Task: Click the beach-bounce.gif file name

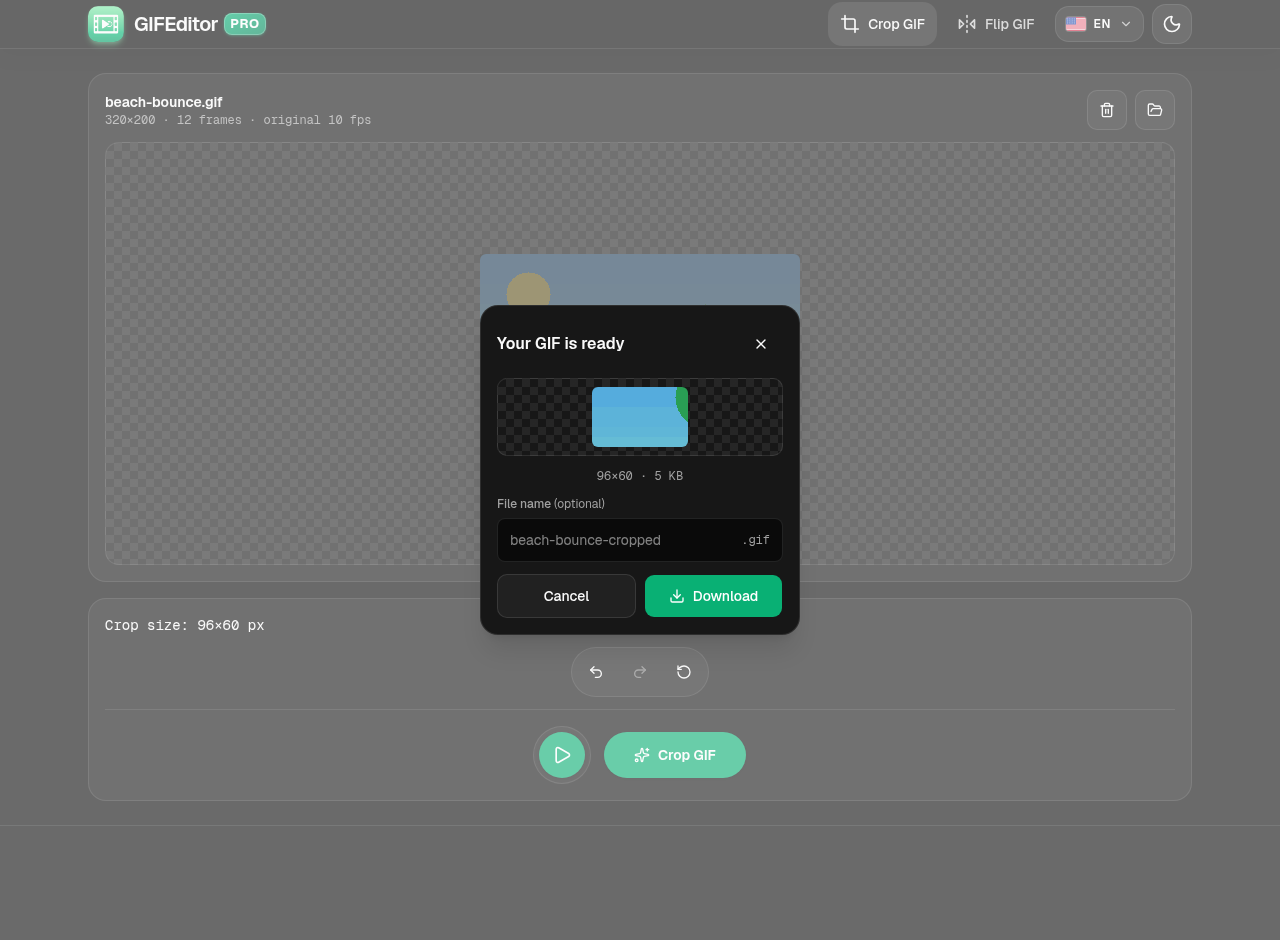Action: coord(164,102)
